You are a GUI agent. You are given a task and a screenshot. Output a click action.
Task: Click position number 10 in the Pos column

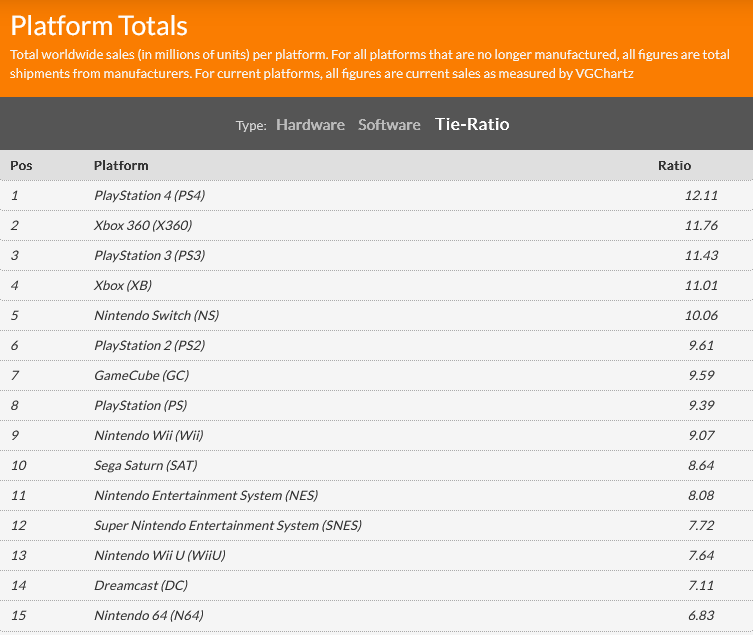pos(18,465)
